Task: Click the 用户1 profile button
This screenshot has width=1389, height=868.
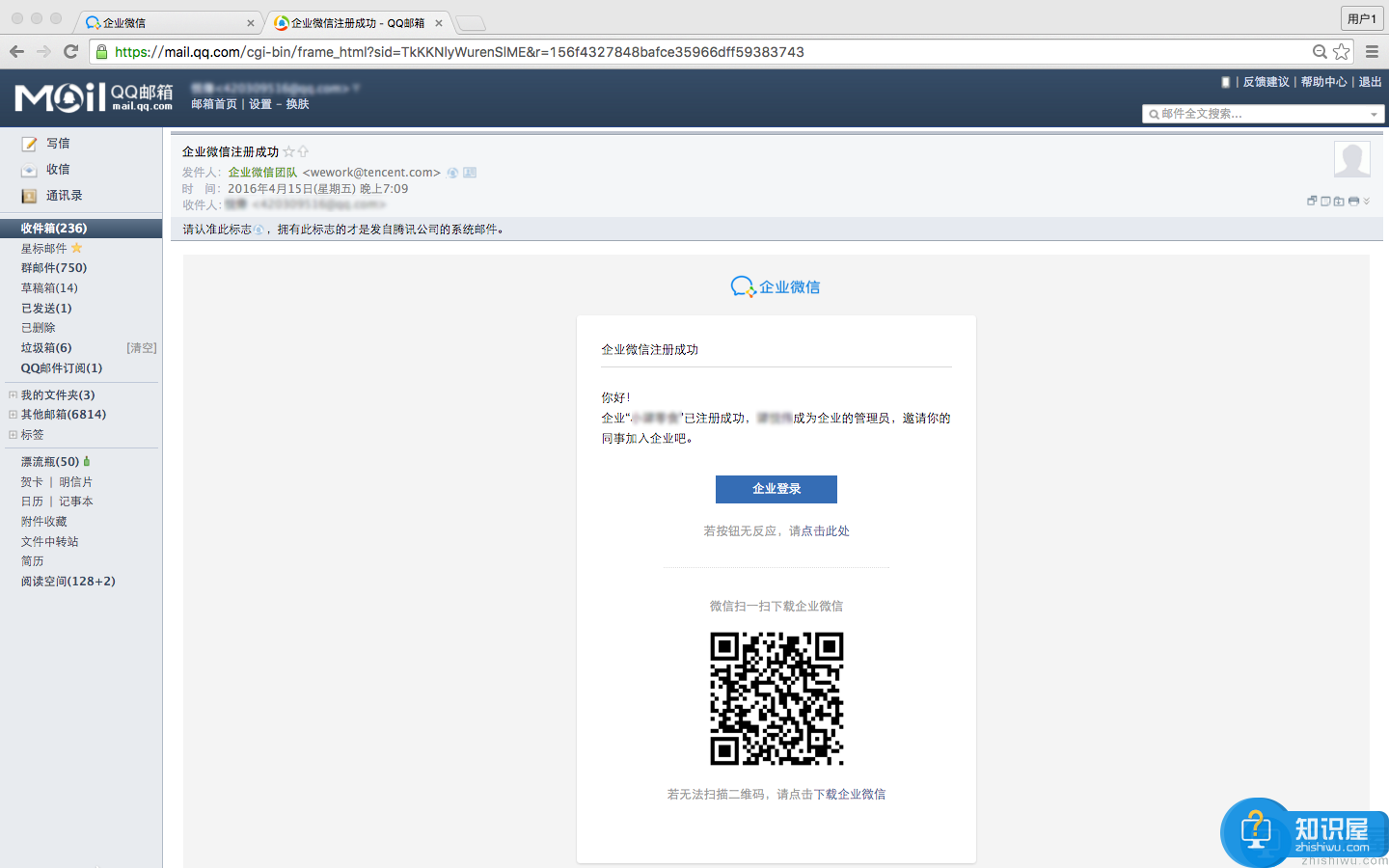Action: (x=1362, y=18)
